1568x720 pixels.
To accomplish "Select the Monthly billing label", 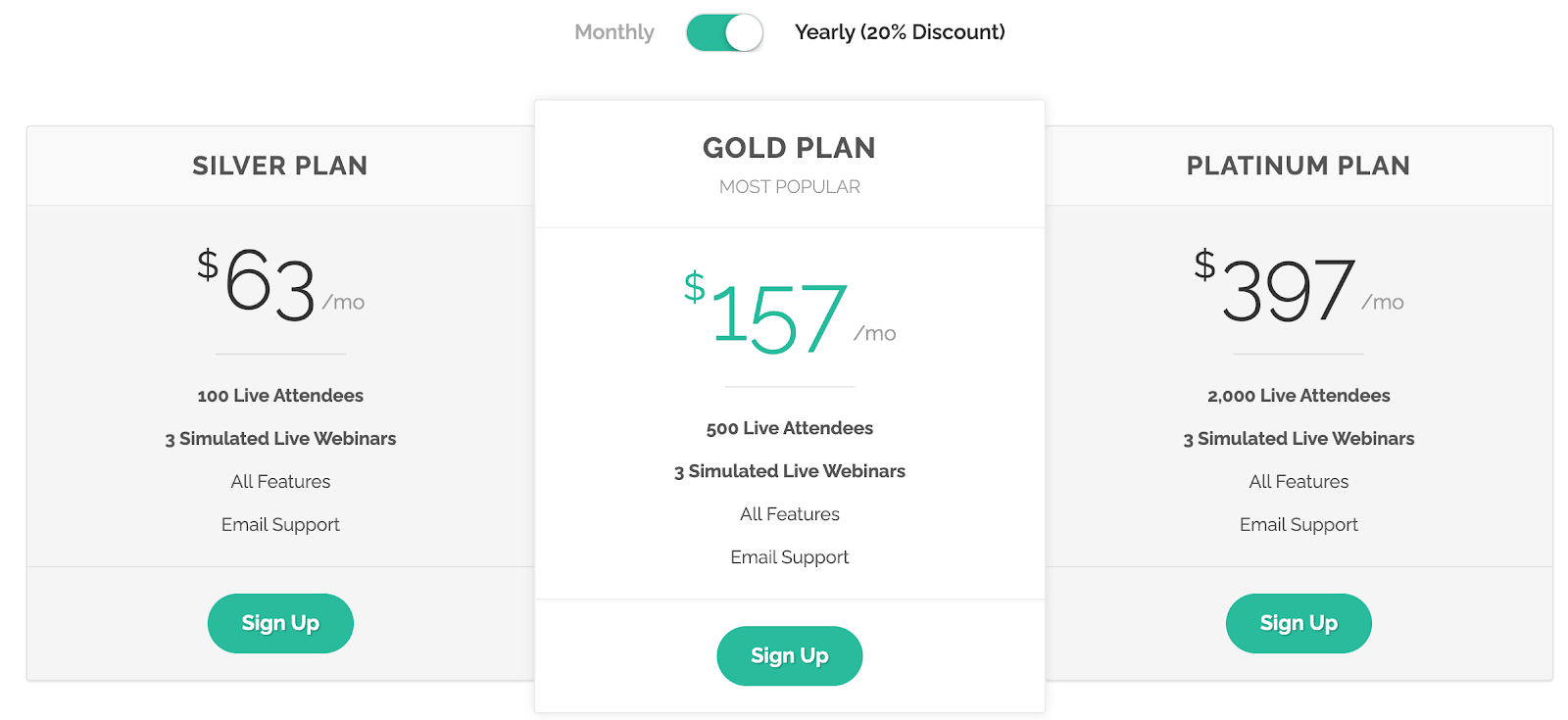I will point(614,32).
